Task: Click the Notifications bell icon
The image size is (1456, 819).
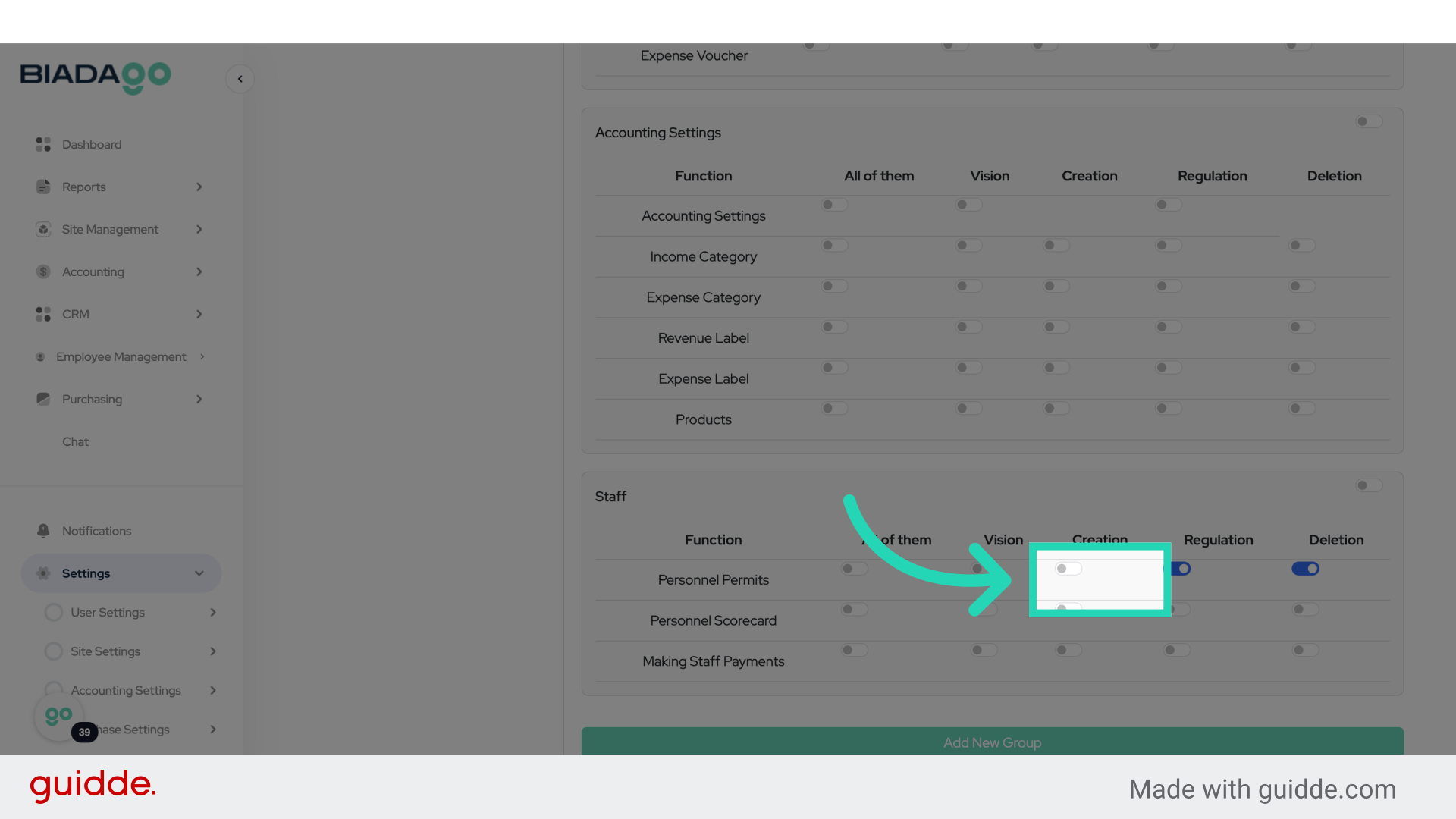Action: click(43, 531)
